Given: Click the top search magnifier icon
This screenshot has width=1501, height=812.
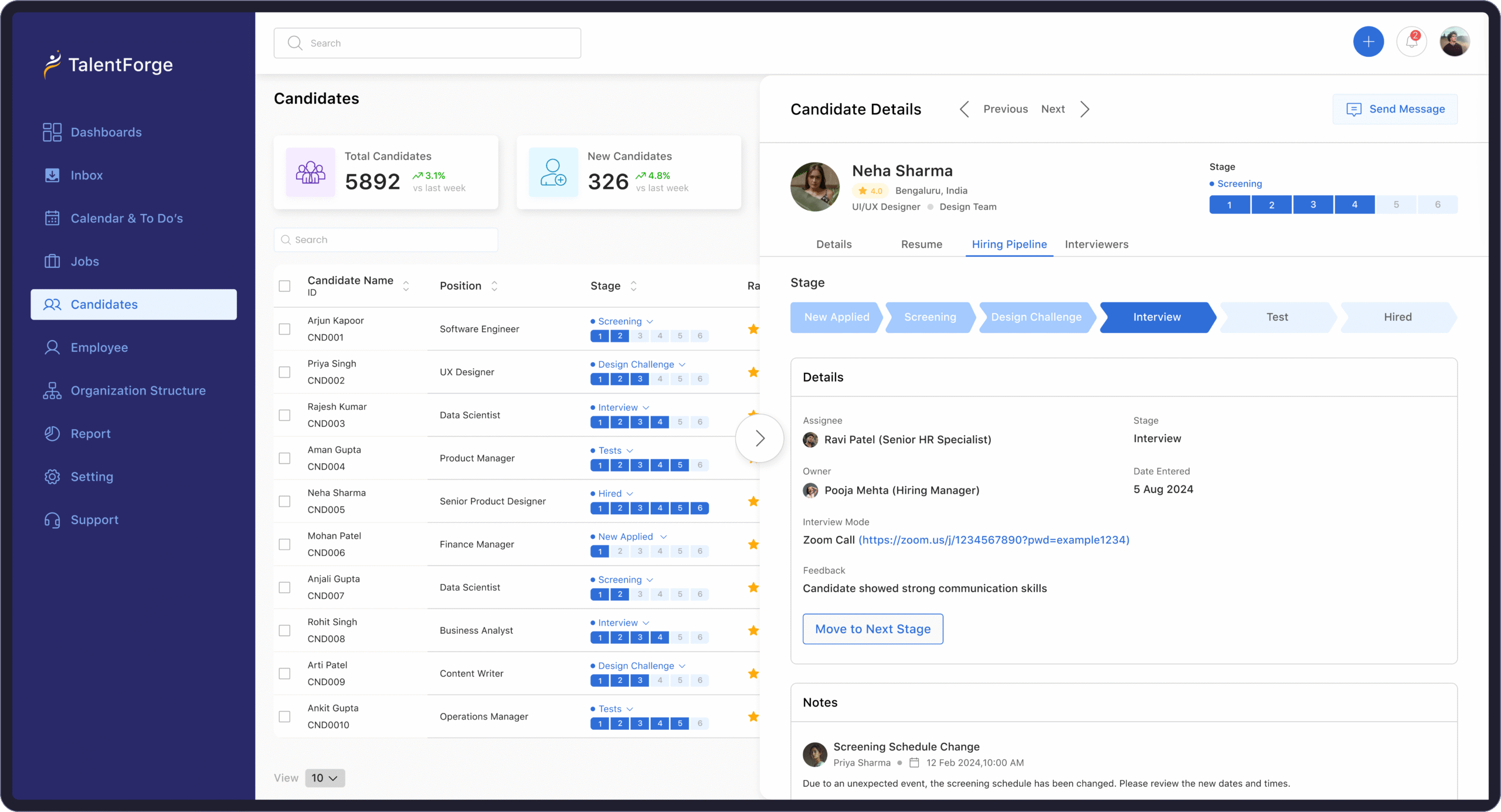Looking at the screenshot, I should point(295,43).
